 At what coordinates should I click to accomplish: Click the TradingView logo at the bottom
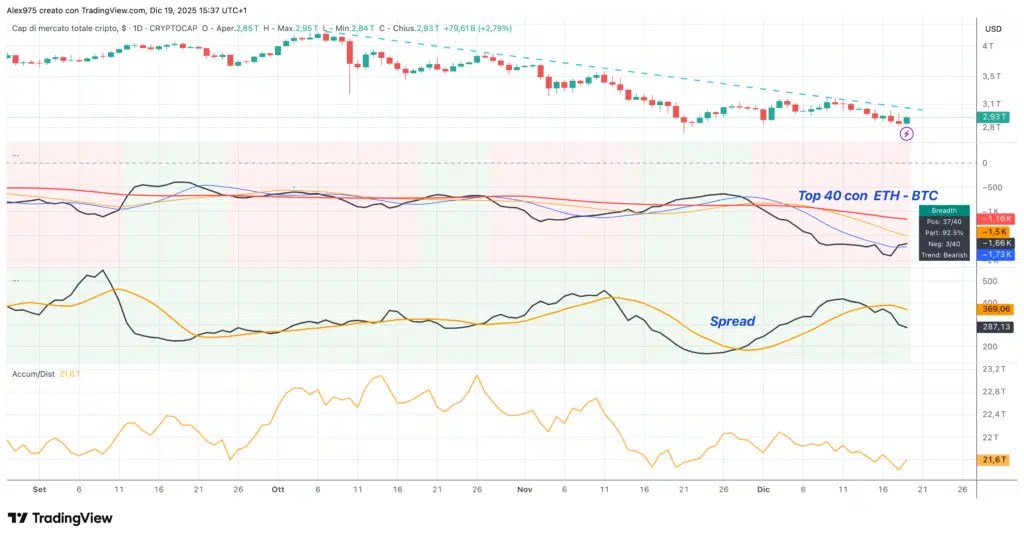60,518
